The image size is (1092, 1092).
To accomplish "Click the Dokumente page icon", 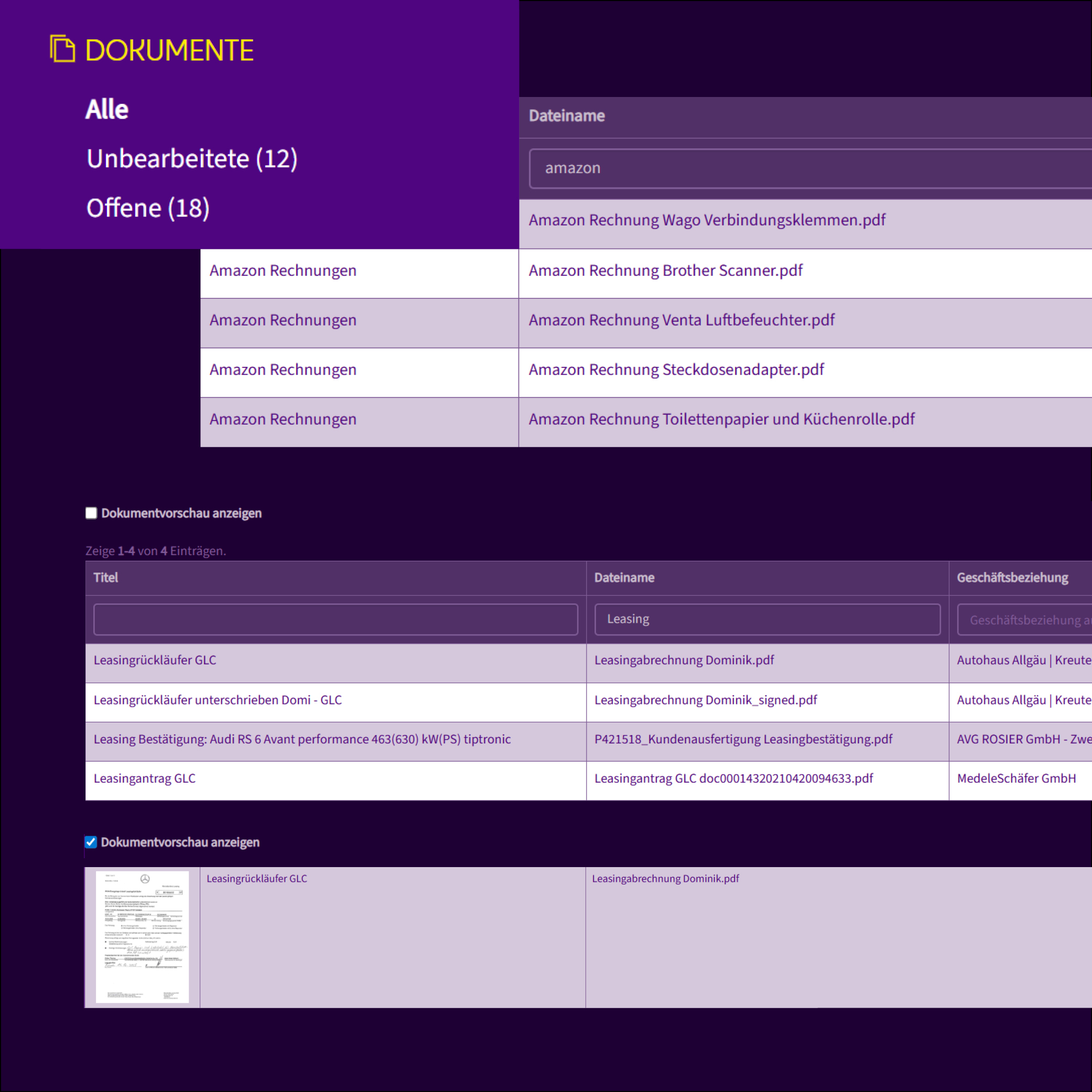I will tap(62, 49).
